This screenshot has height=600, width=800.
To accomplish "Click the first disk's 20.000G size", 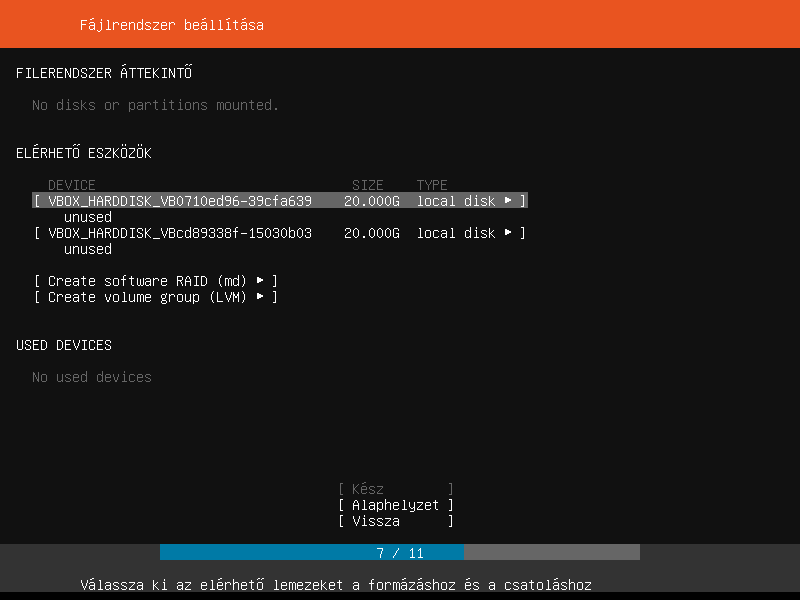I will (372, 201).
